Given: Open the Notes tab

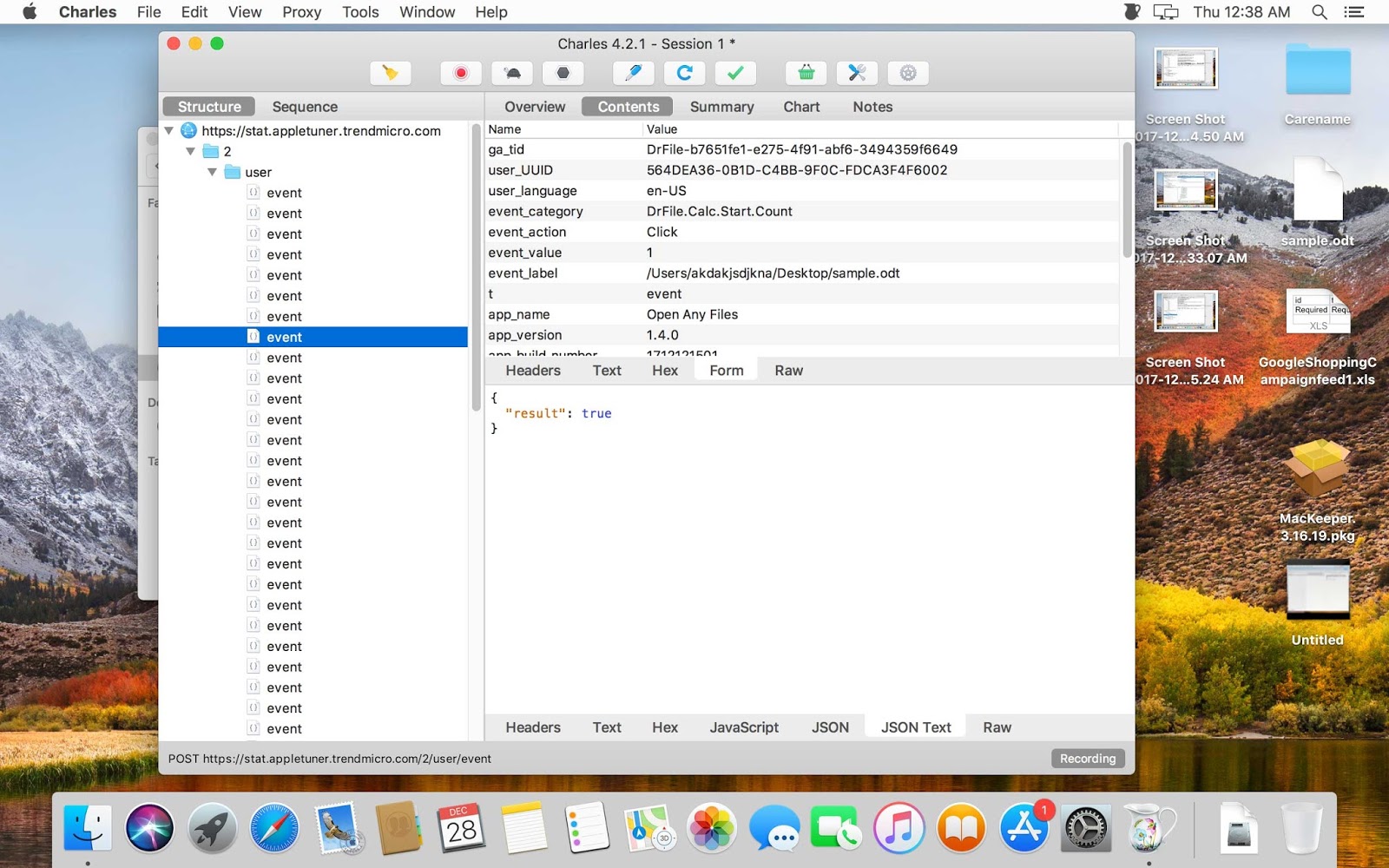Looking at the screenshot, I should [x=872, y=107].
